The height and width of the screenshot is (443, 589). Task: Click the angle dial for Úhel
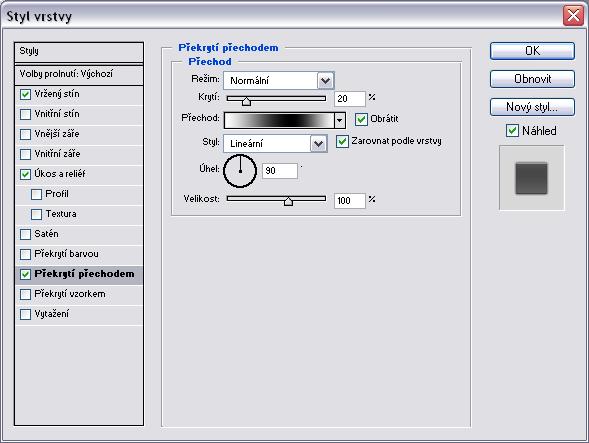click(240, 171)
